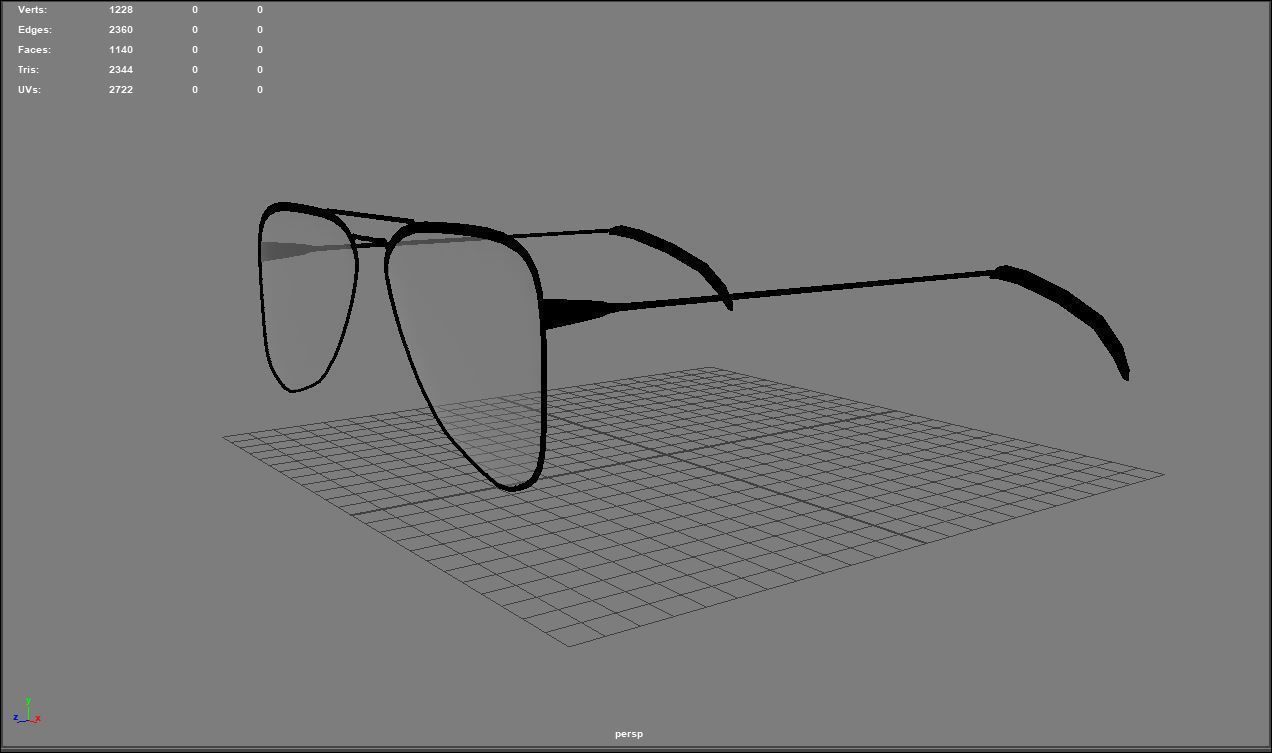Click the "Verts:" HUD label

(32, 9)
